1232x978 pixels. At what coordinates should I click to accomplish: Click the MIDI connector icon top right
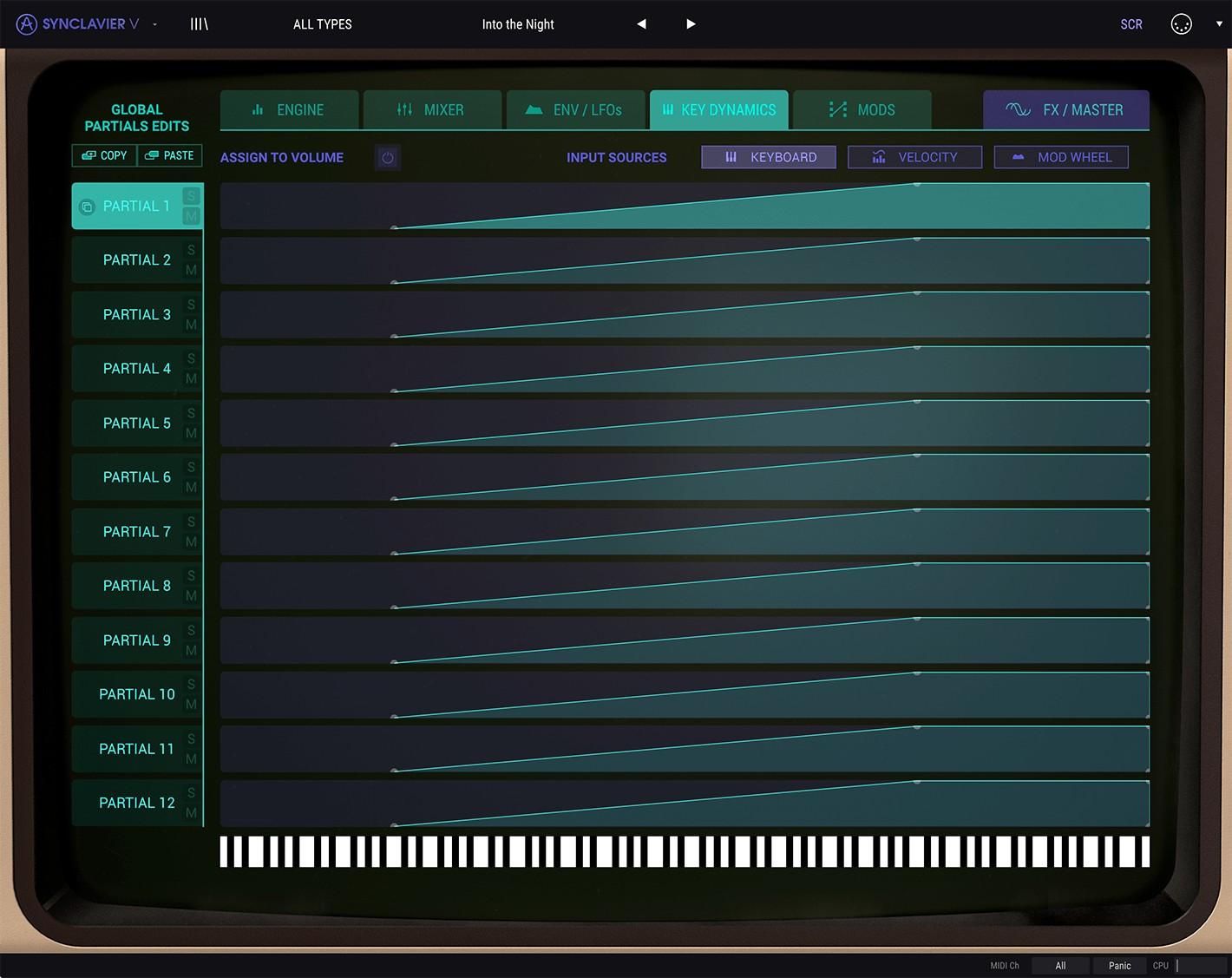coord(1181,24)
